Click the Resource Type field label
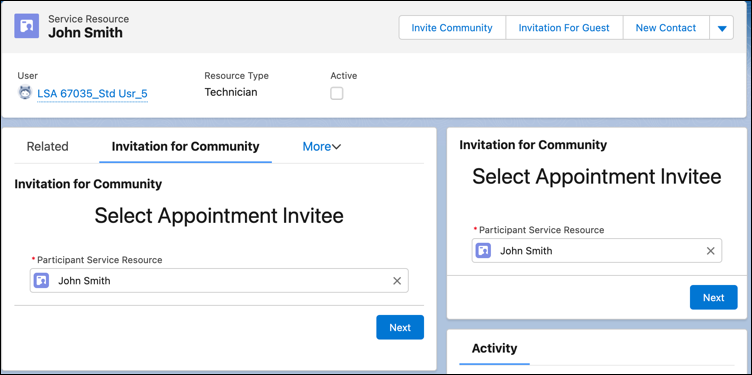The image size is (752, 375). 236,76
